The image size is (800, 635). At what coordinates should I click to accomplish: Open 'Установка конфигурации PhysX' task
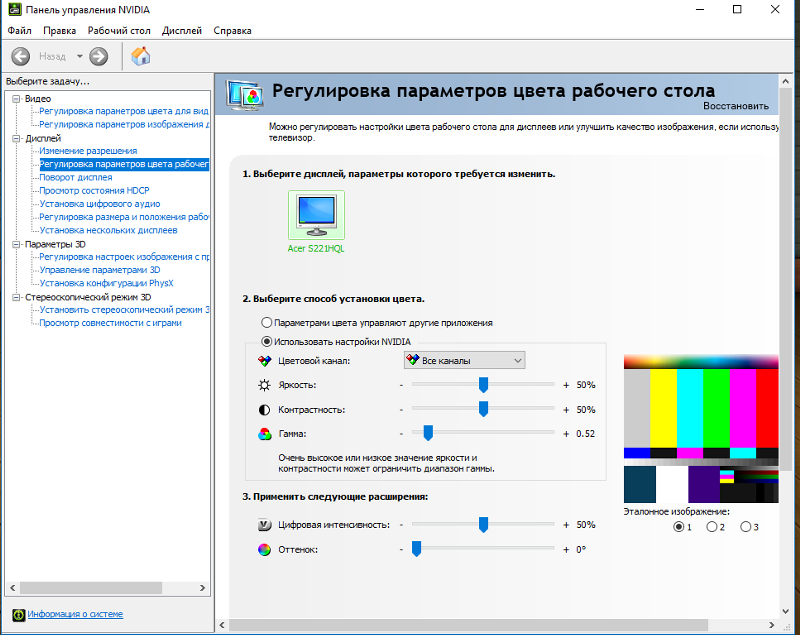pyautogui.click(x=106, y=284)
